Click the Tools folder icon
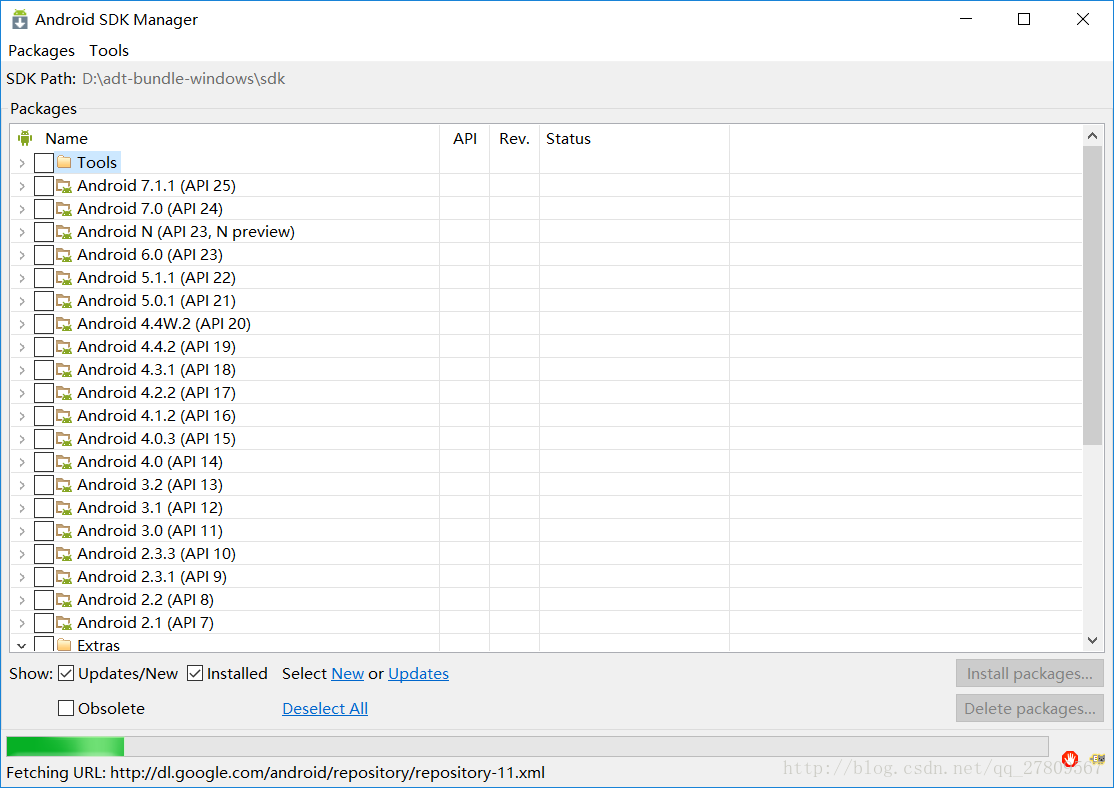This screenshot has width=1114, height=788. [x=64, y=162]
